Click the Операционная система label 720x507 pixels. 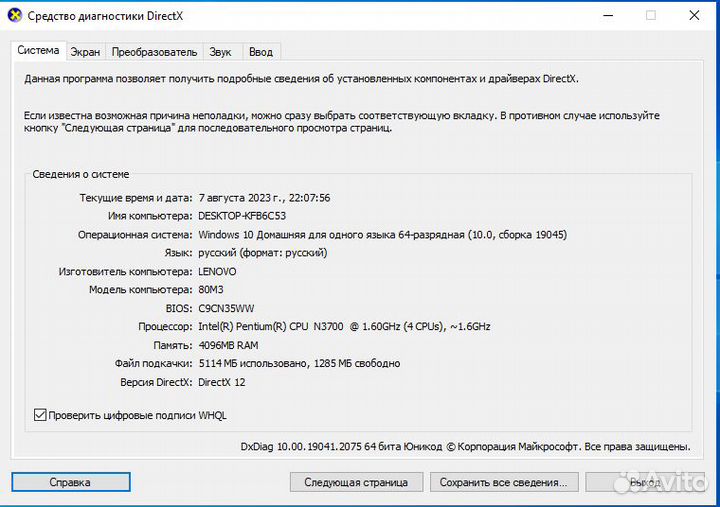pyautogui.click(x=135, y=235)
